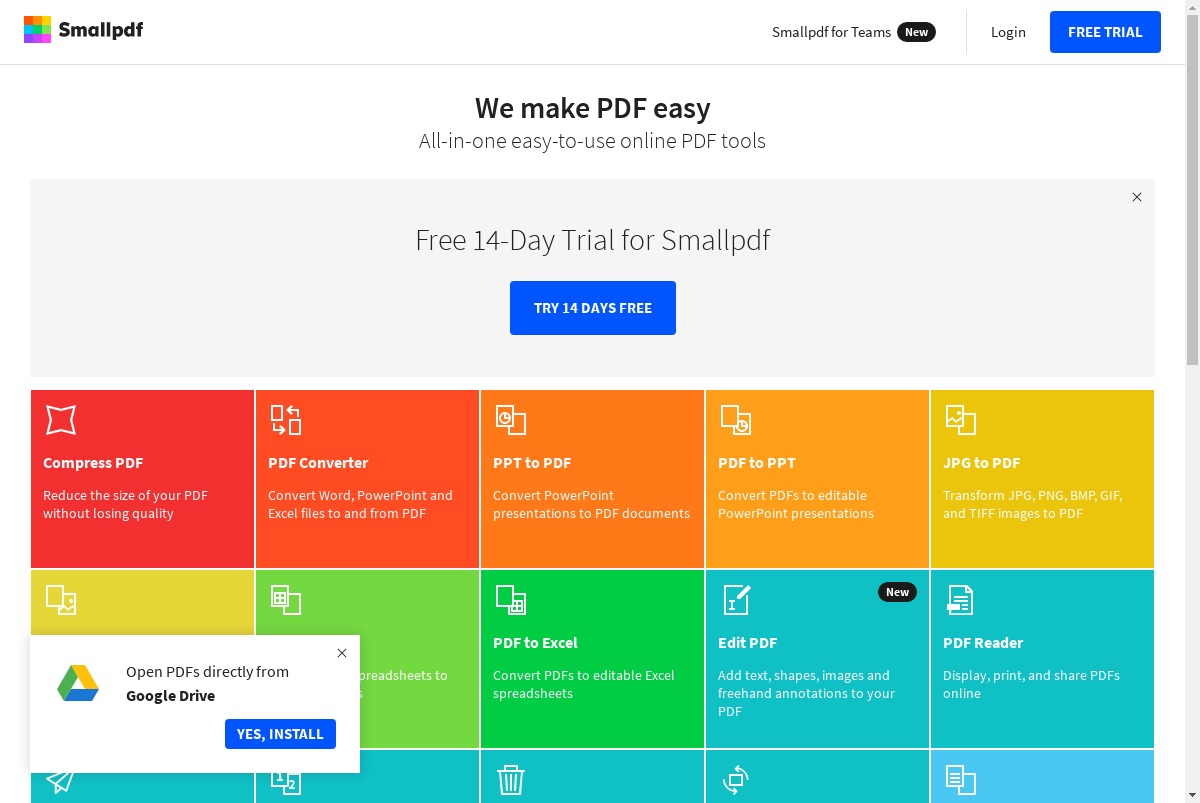
Task: Close the Google Drive install popup
Action: [x=342, y=653]
